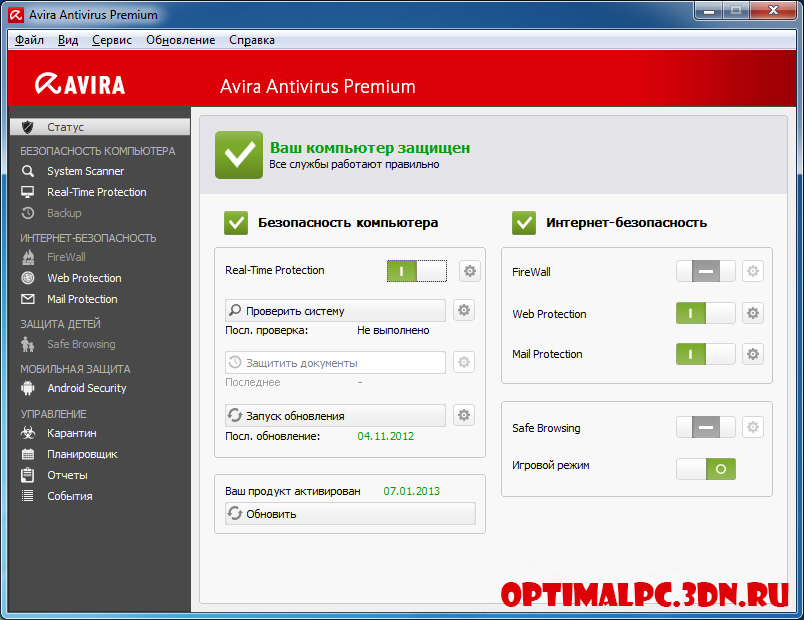Click the list icon beside События

pyautogui.click(x=28, y=496)
